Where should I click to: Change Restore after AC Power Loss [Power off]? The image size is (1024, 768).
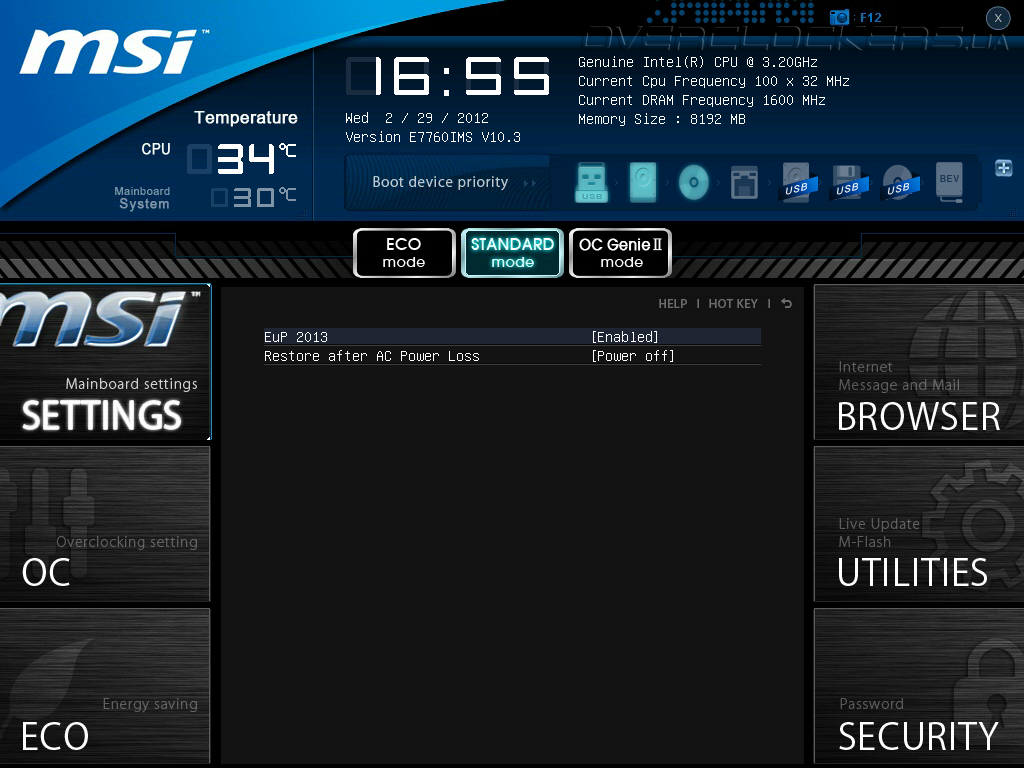(633, 356)
